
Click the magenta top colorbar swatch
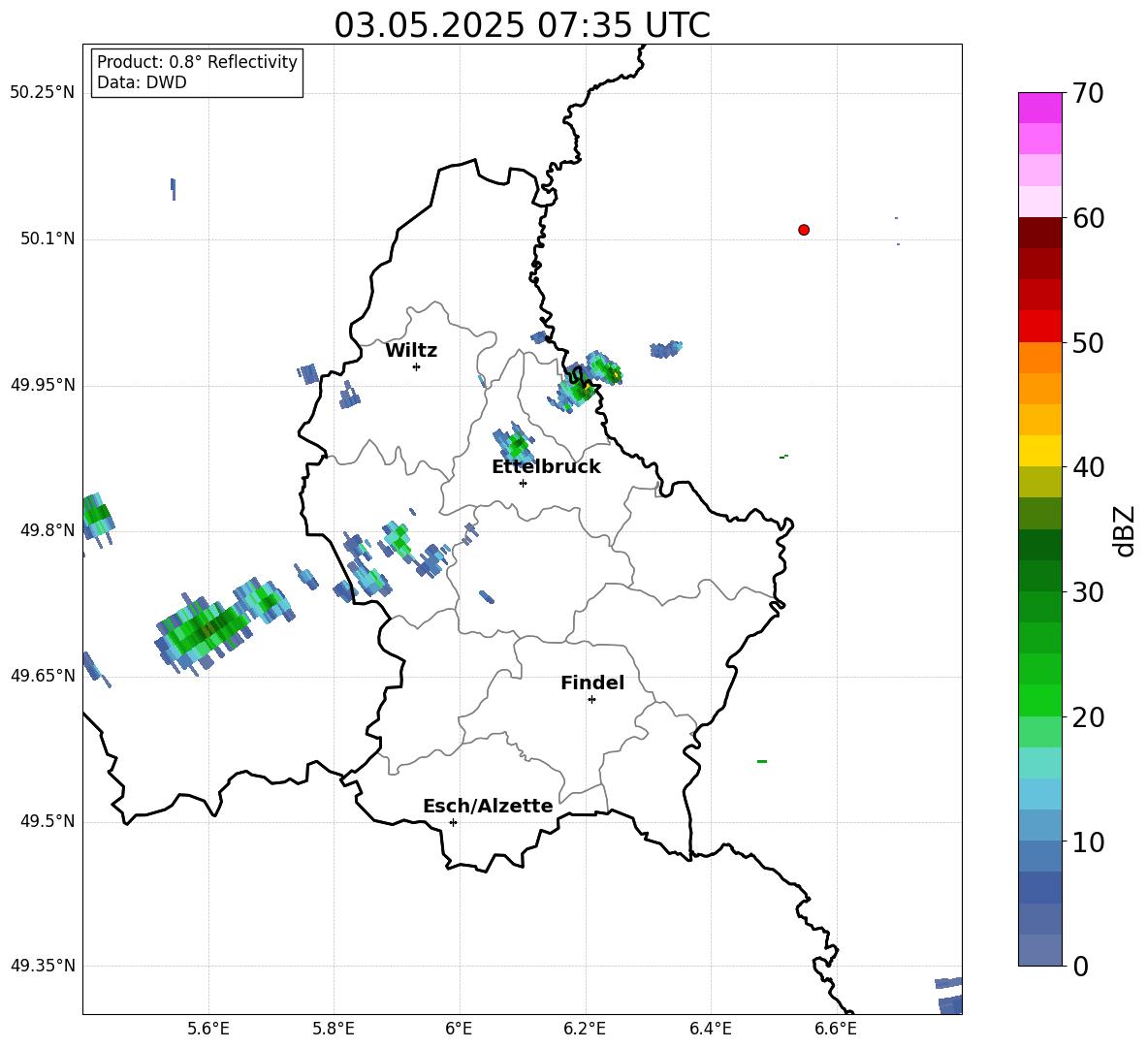1040,108
